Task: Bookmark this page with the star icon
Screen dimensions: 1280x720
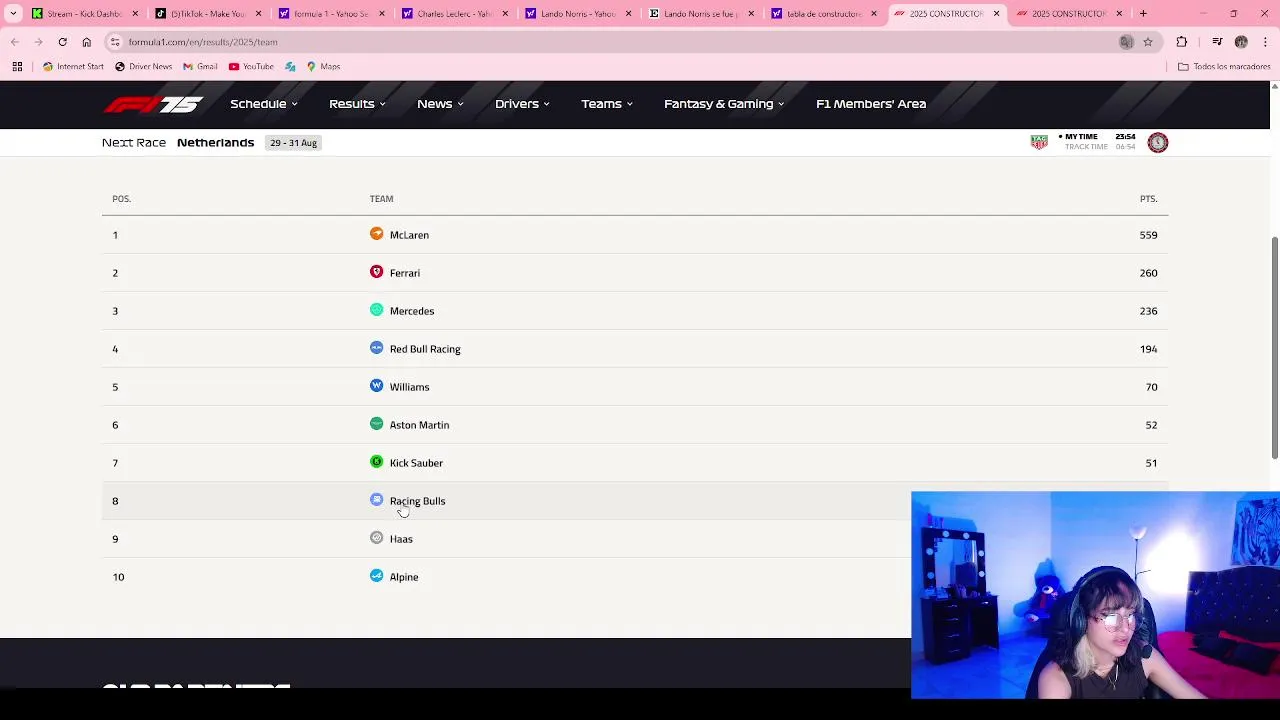Action: tap(1148, 42)
